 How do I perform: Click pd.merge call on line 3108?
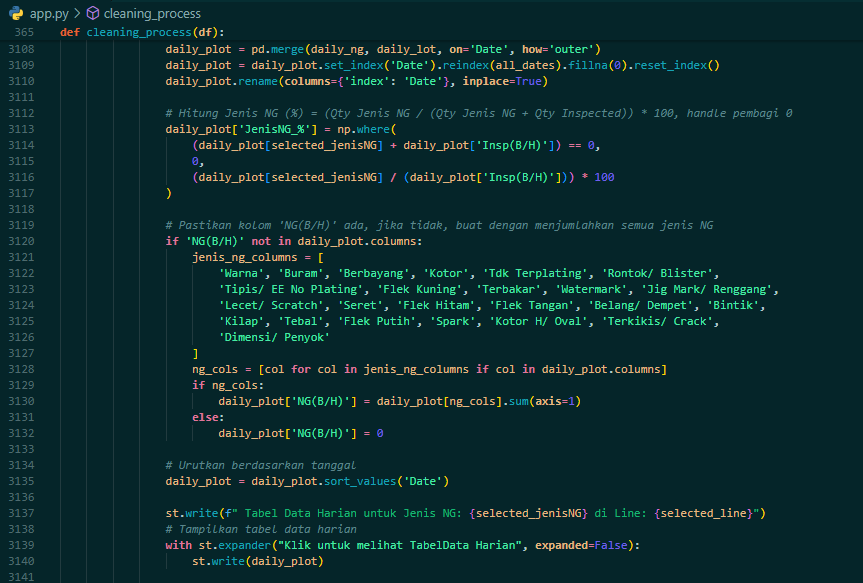click(x=277, y=49)
